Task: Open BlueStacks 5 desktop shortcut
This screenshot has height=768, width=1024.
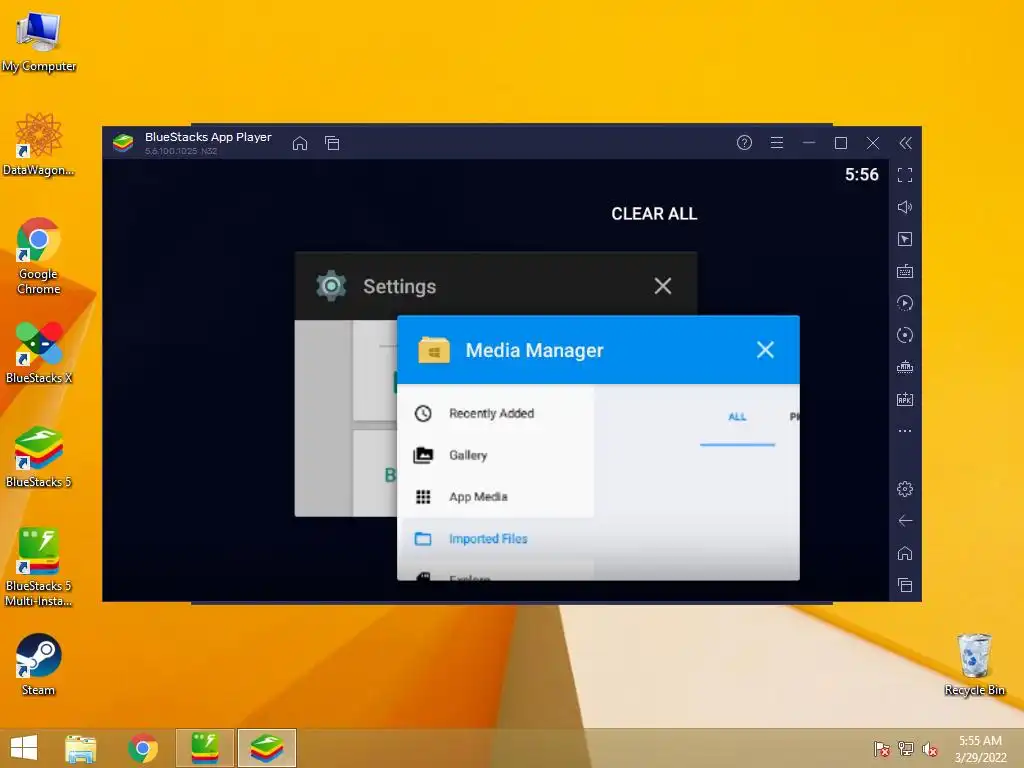Action: pyautogui.click(x=39, y=456)
